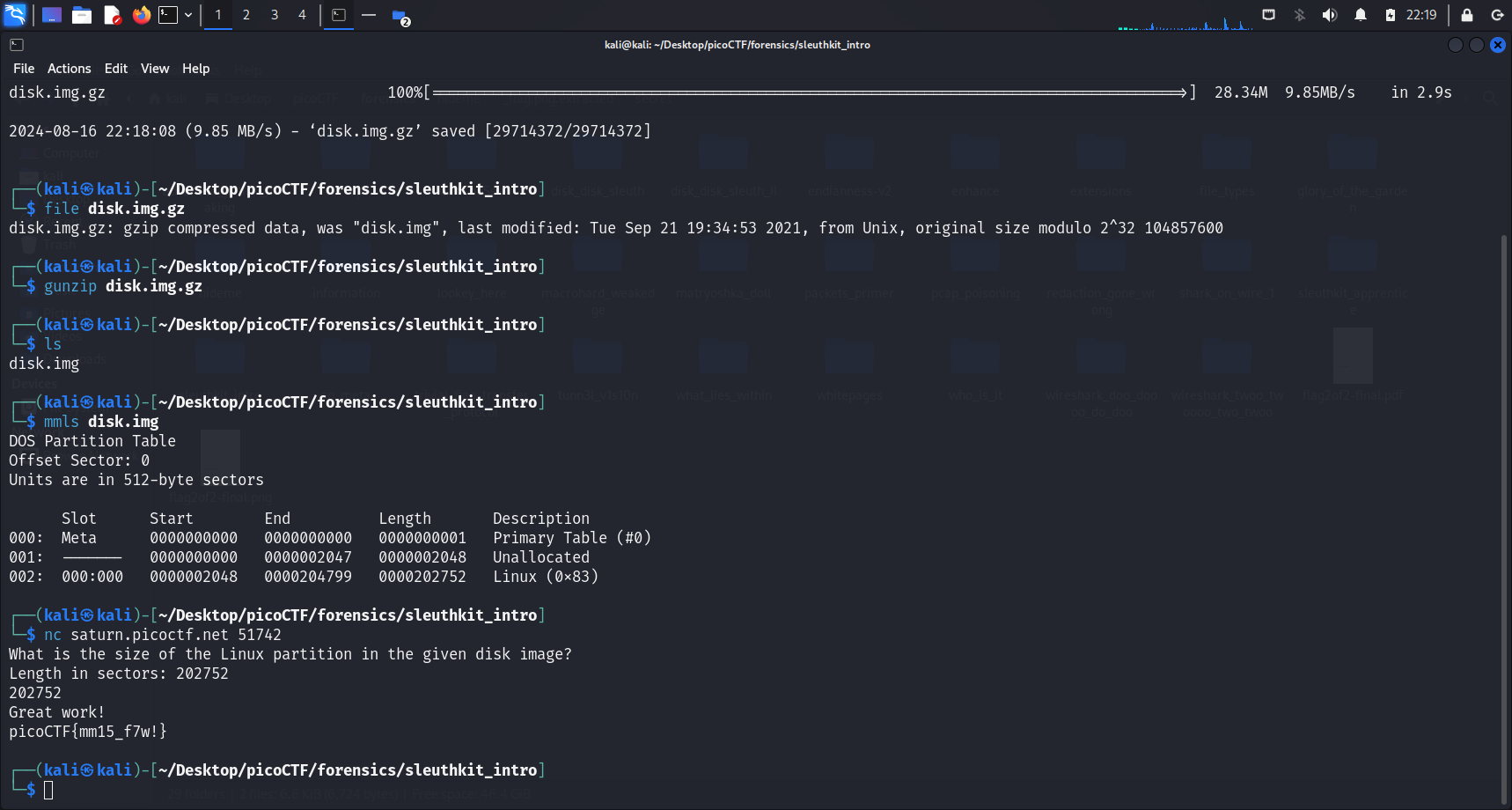Open the wired network status icon
Viewport: 1512px width, 810px height.
pyautogui.click(x=1268, y=15)
